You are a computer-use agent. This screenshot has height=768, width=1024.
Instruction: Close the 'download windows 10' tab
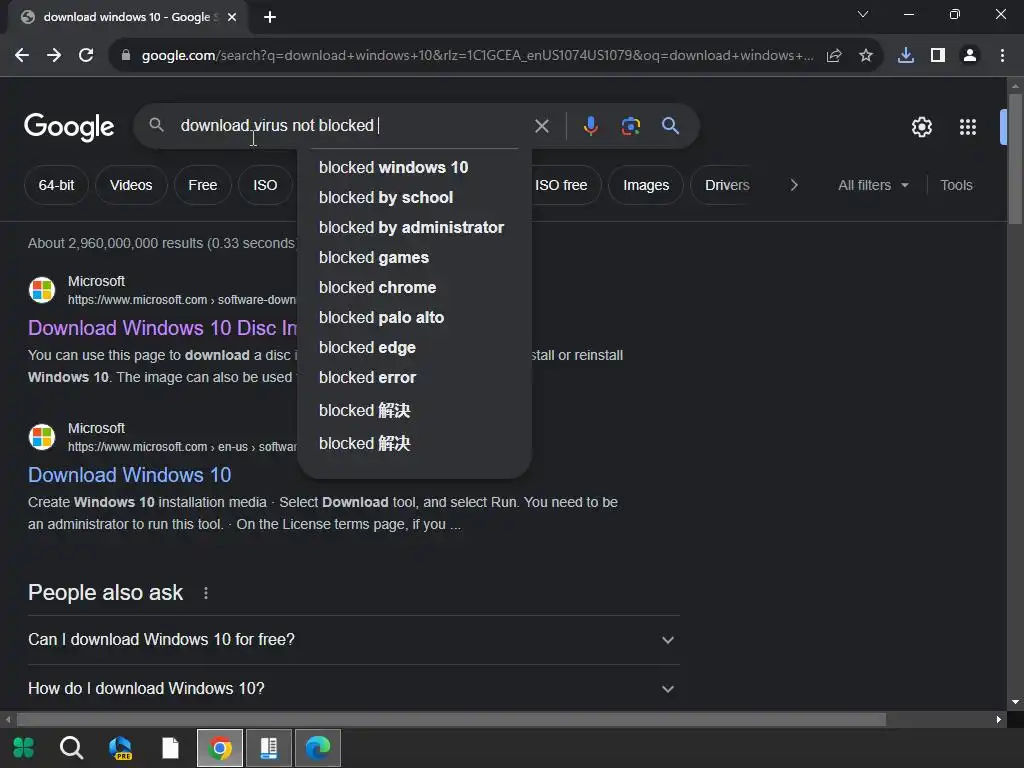pos(232,17)
